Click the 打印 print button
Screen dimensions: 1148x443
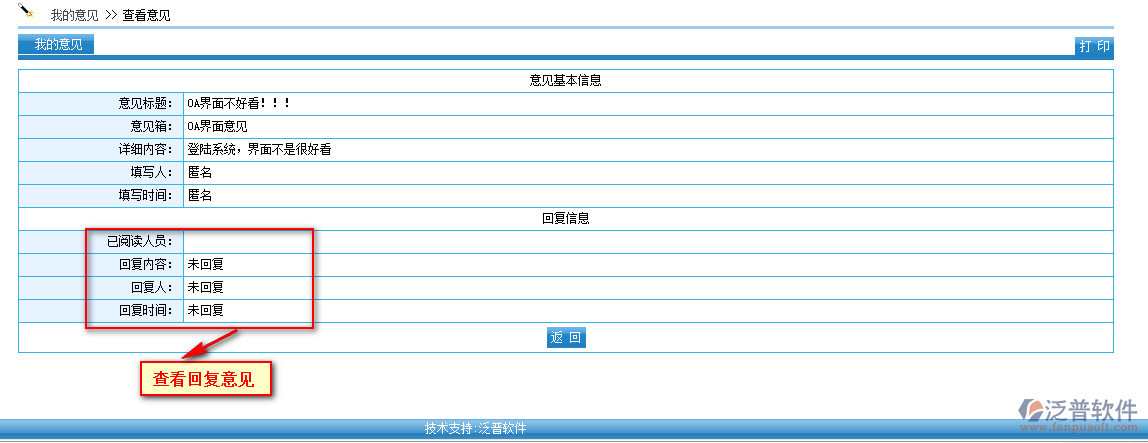(1094, 46)
